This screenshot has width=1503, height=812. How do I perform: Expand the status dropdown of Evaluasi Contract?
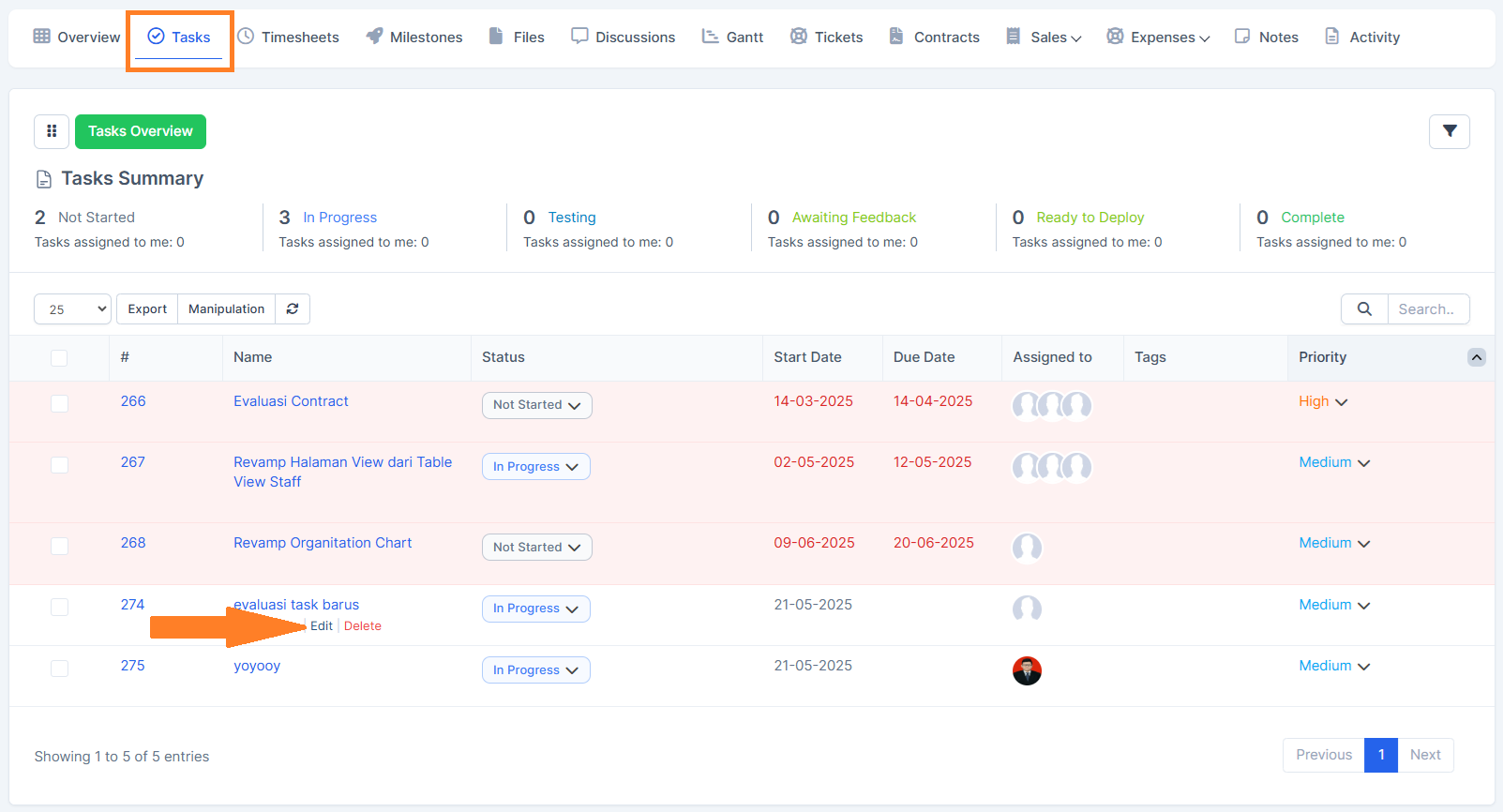[536, 405]
